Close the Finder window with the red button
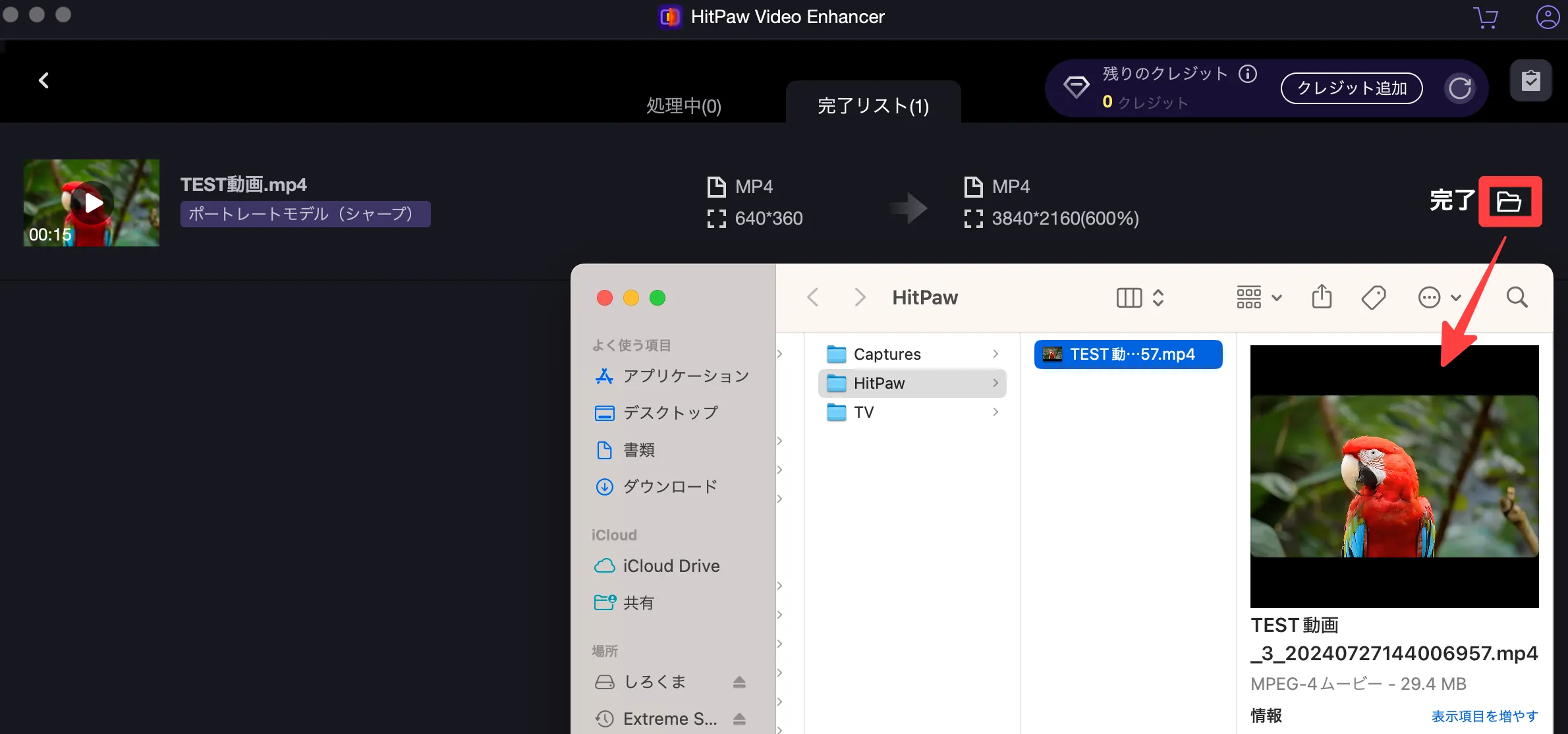The height and width of the screenshot is (734, 1568). click(x=604, y=298)
